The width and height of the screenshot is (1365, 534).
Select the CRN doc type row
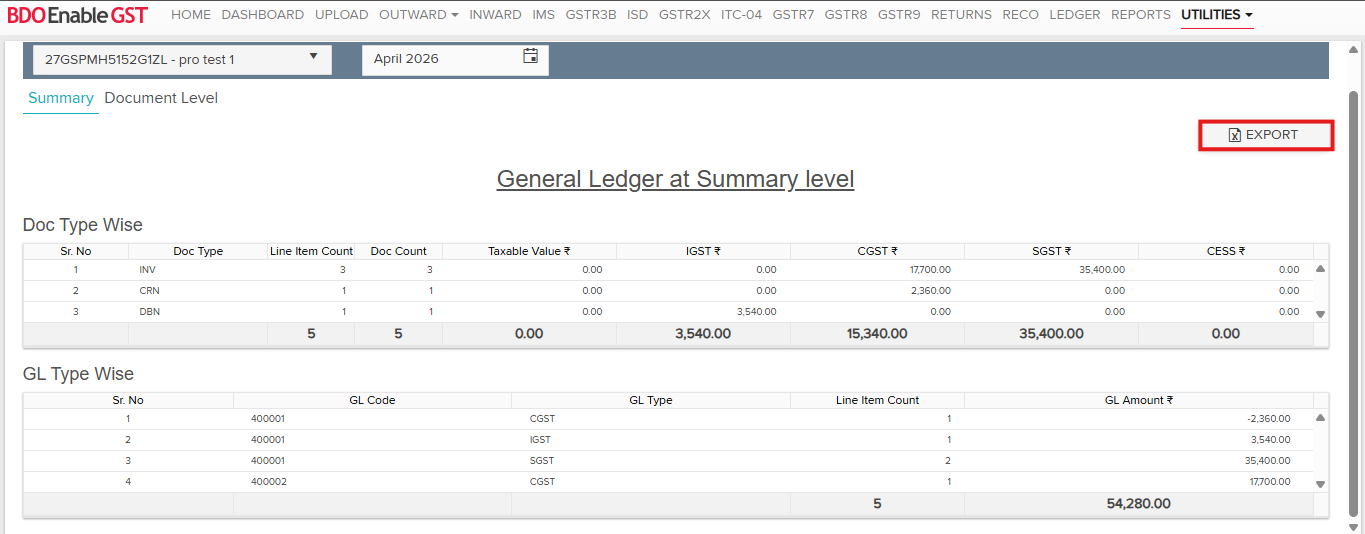pos(668,291)
